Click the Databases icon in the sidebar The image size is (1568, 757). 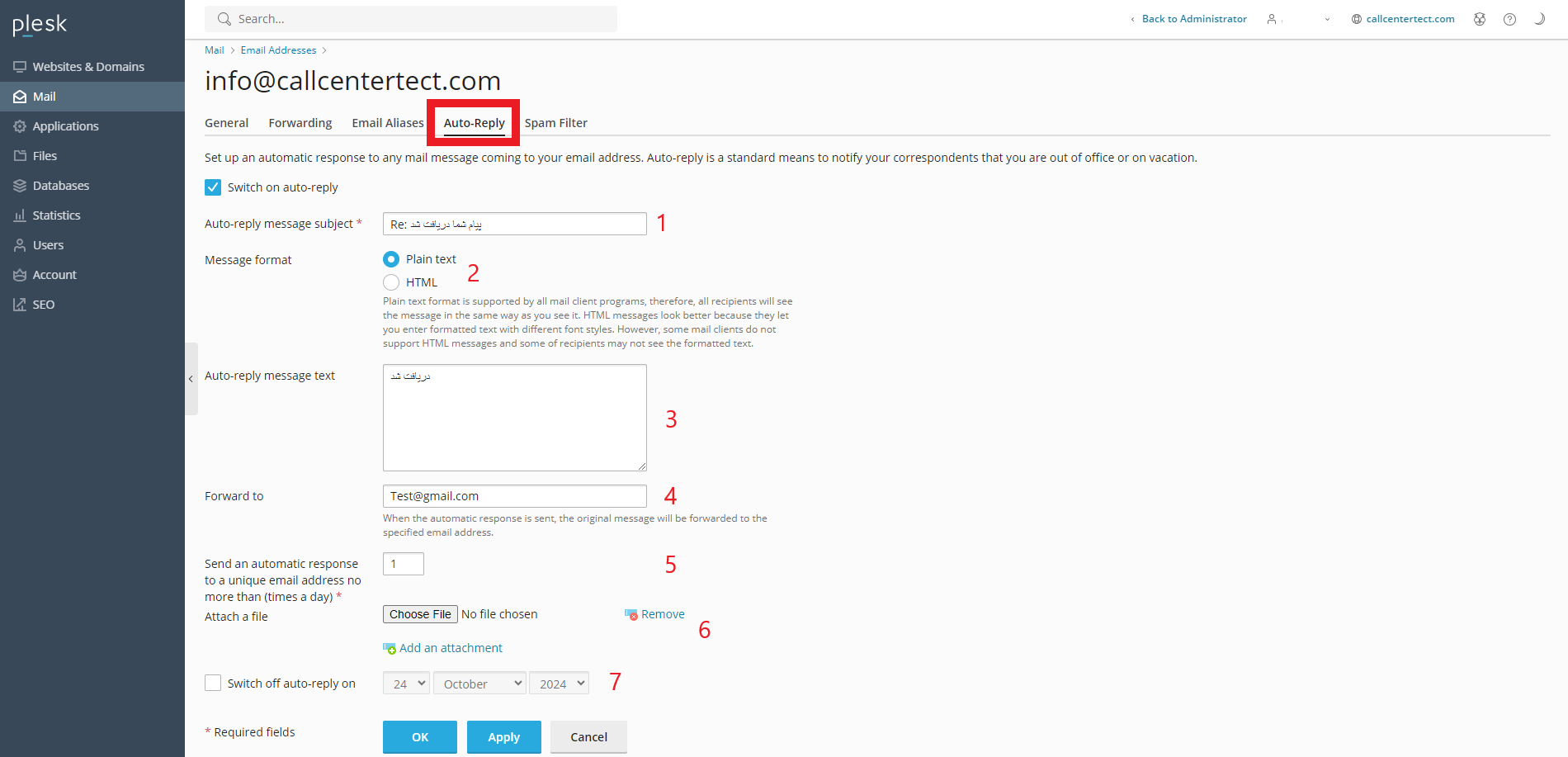pos(20,186)
